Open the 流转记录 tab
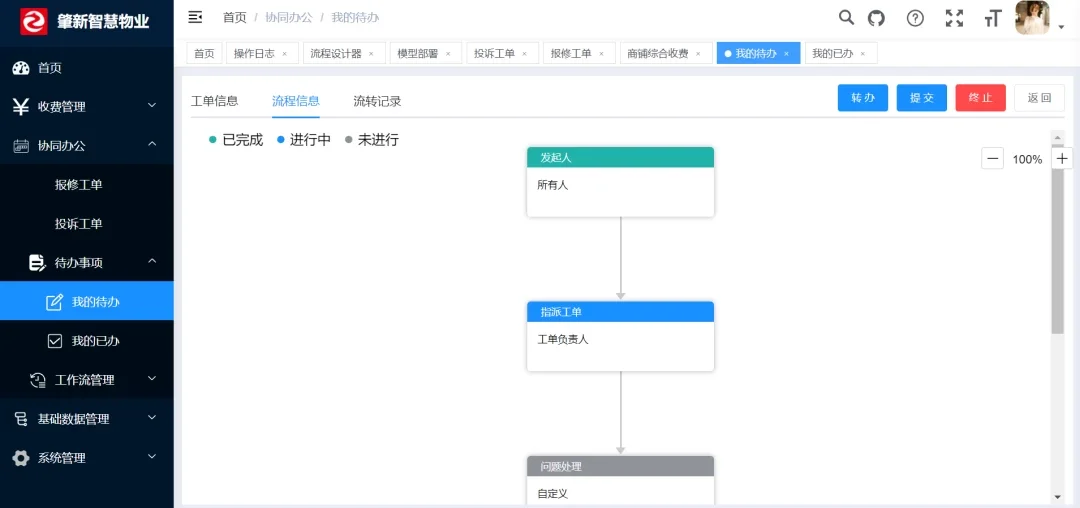The image size is (1080, 508). pyautogui.click(x=377, y=101)
